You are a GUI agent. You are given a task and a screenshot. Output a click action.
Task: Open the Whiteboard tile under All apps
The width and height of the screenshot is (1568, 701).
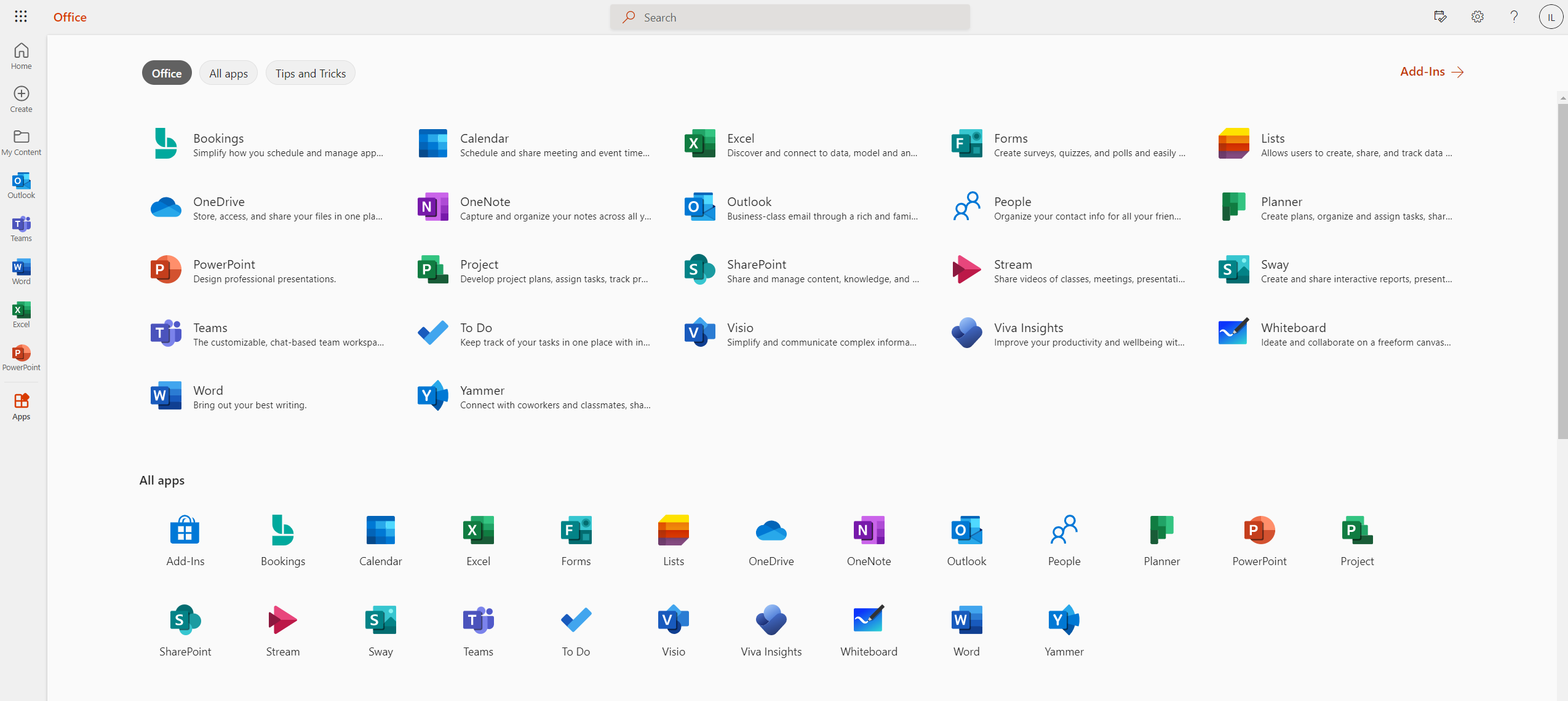click(869, 631)
